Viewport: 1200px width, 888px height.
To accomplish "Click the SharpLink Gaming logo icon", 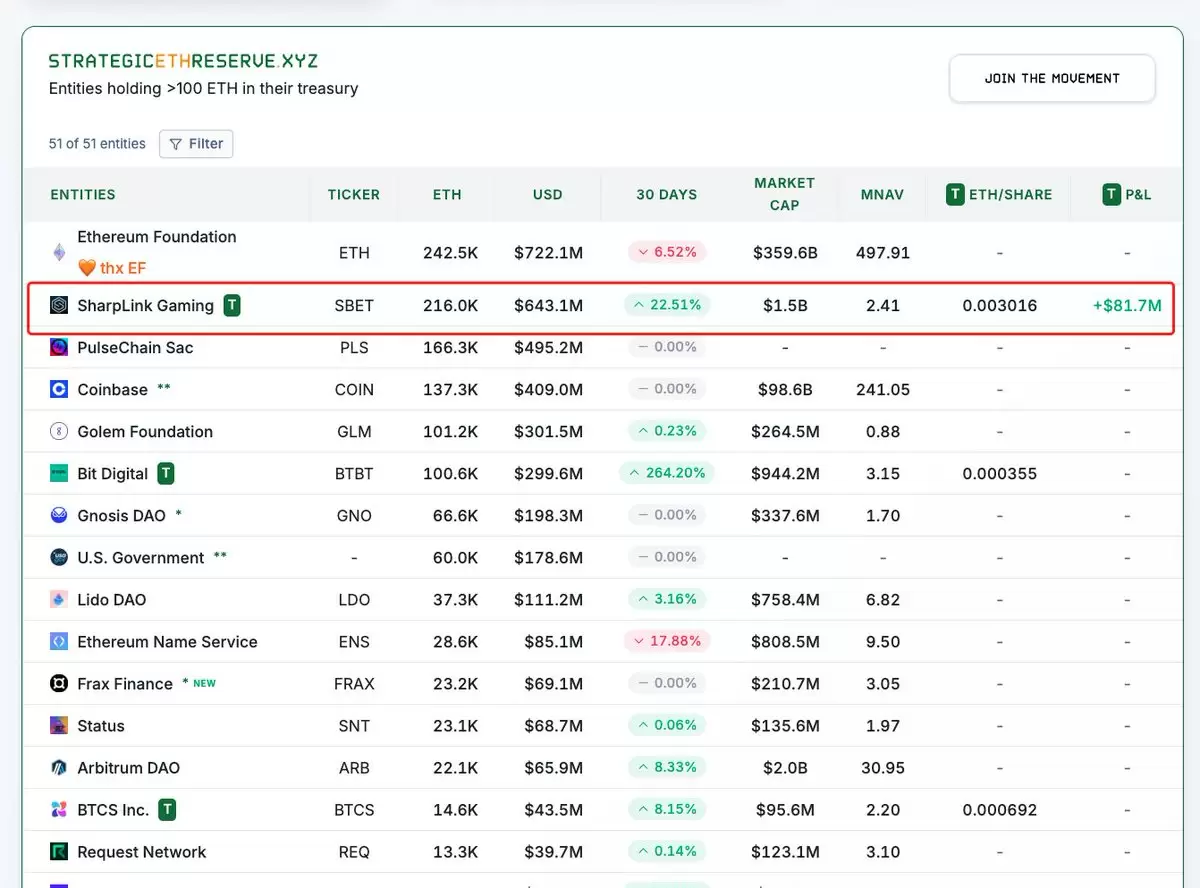I will point(59,305).
